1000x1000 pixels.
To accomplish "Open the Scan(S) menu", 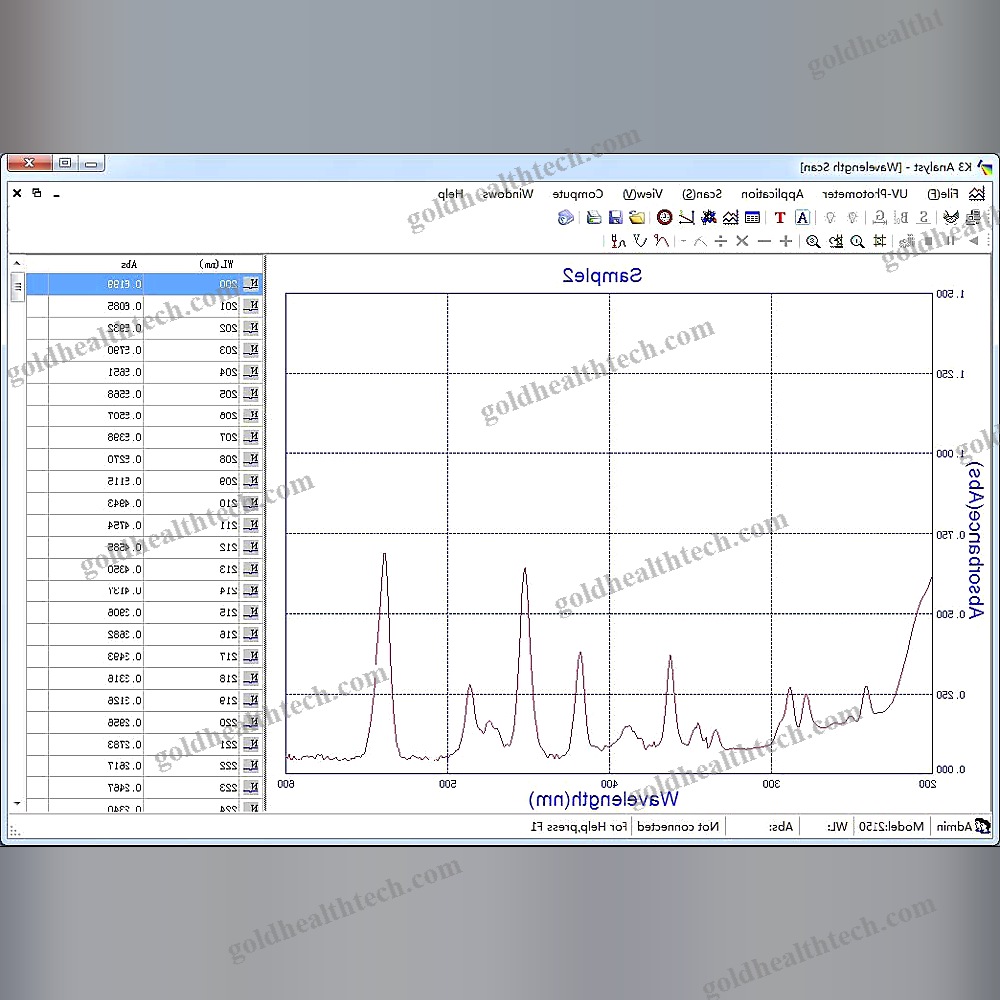I will click(x=702, y=194).
